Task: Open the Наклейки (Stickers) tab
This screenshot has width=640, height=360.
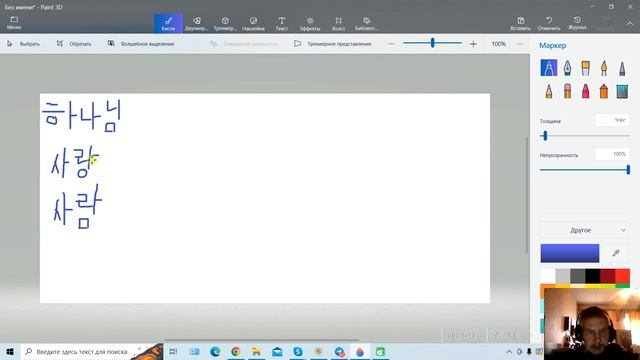Action: [x=253, y=24]
